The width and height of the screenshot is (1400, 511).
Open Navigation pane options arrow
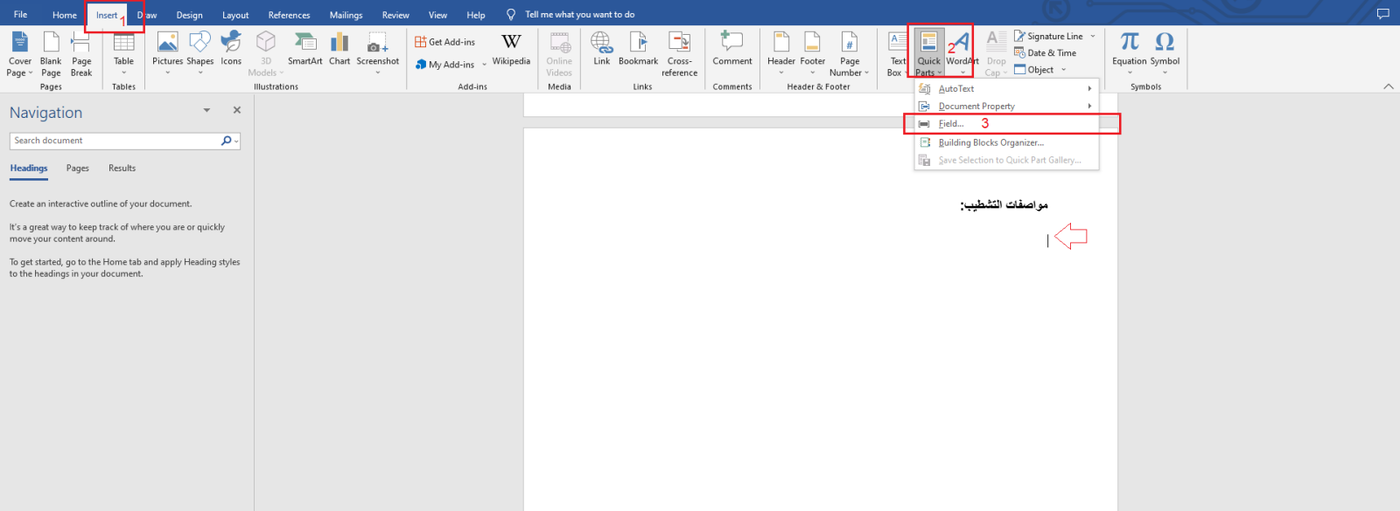(x=207, y=110)
